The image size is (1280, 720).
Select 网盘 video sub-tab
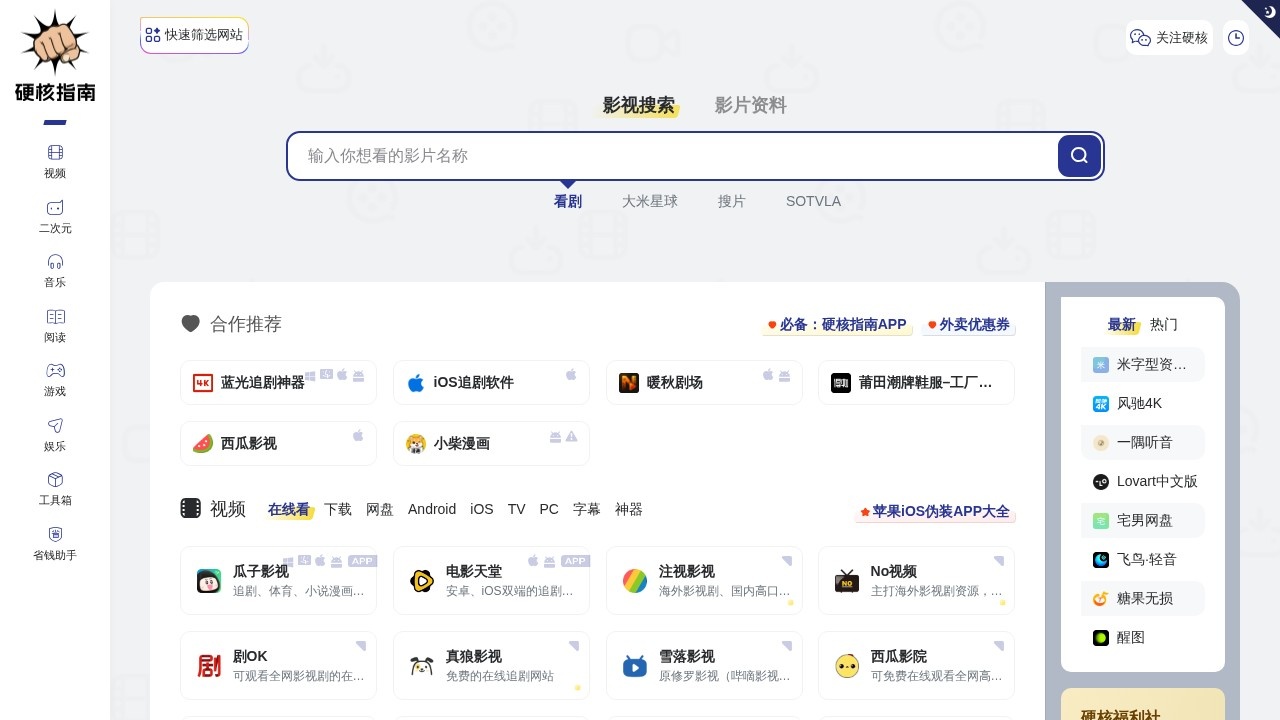click(x=380, y=509)
